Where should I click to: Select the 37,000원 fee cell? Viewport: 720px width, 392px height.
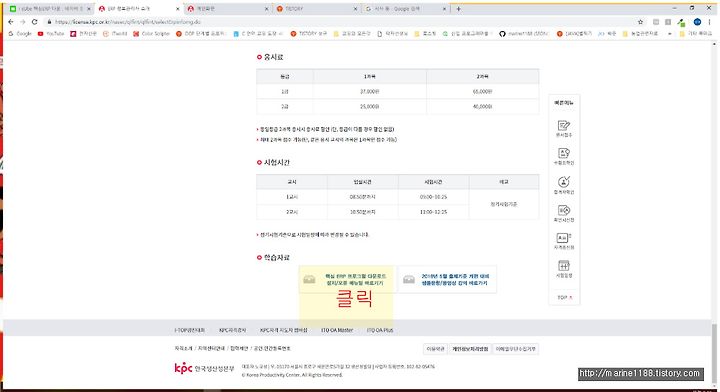(x=370, y=91)
